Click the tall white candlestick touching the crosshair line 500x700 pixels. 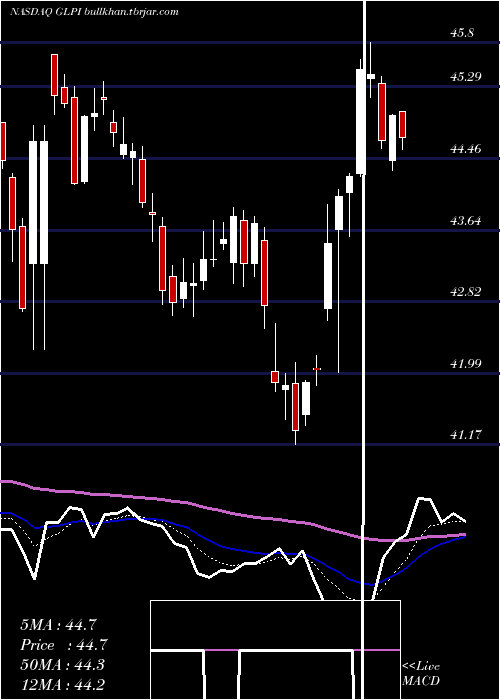(360, 121)
